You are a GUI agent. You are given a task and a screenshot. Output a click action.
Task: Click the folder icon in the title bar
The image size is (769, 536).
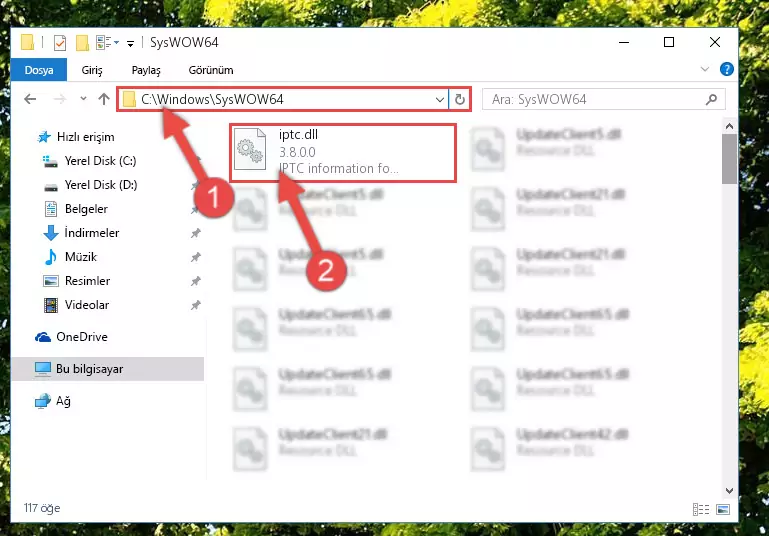[27, 42]
